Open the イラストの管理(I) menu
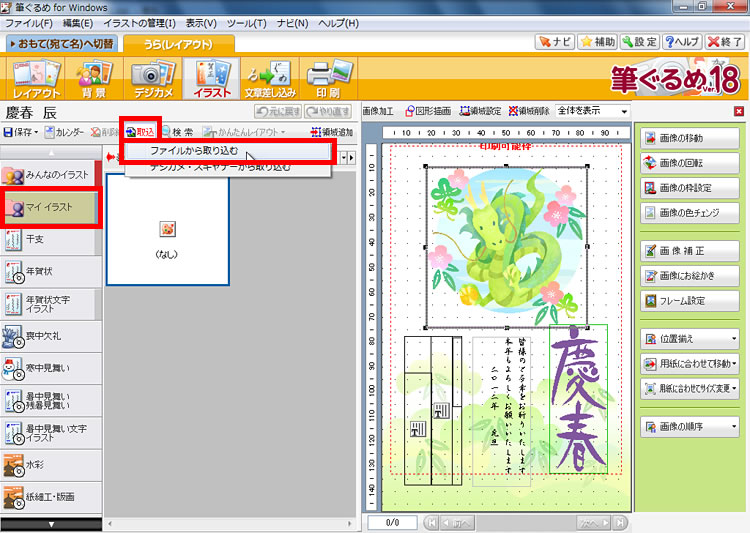This screenshot has height=533, width=750. 139,23
